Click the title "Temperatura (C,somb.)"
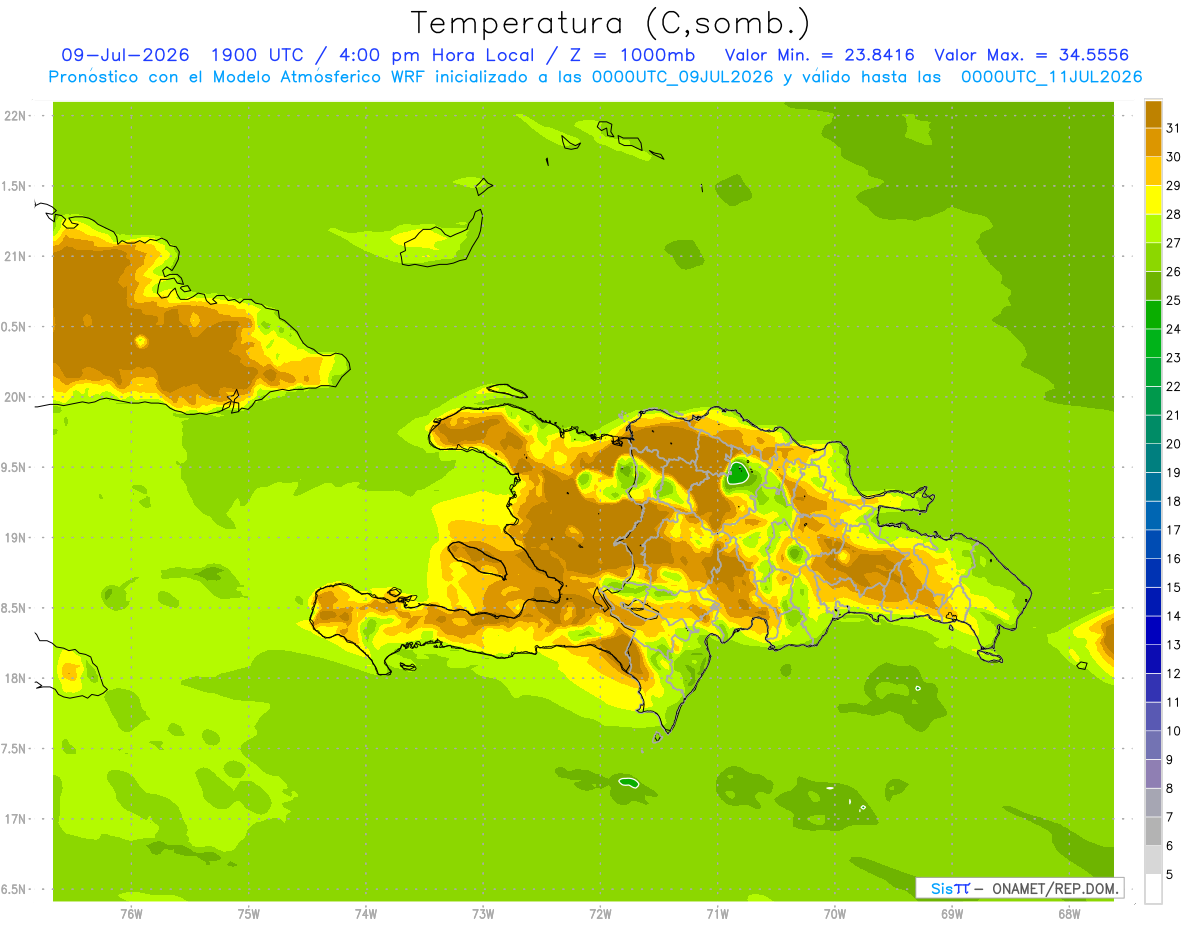This screenshot has width=1200, height=927. (x=610, y=23)
